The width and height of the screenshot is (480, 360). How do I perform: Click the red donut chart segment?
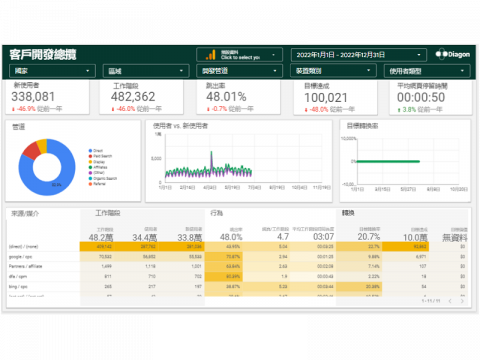[31, 151]
